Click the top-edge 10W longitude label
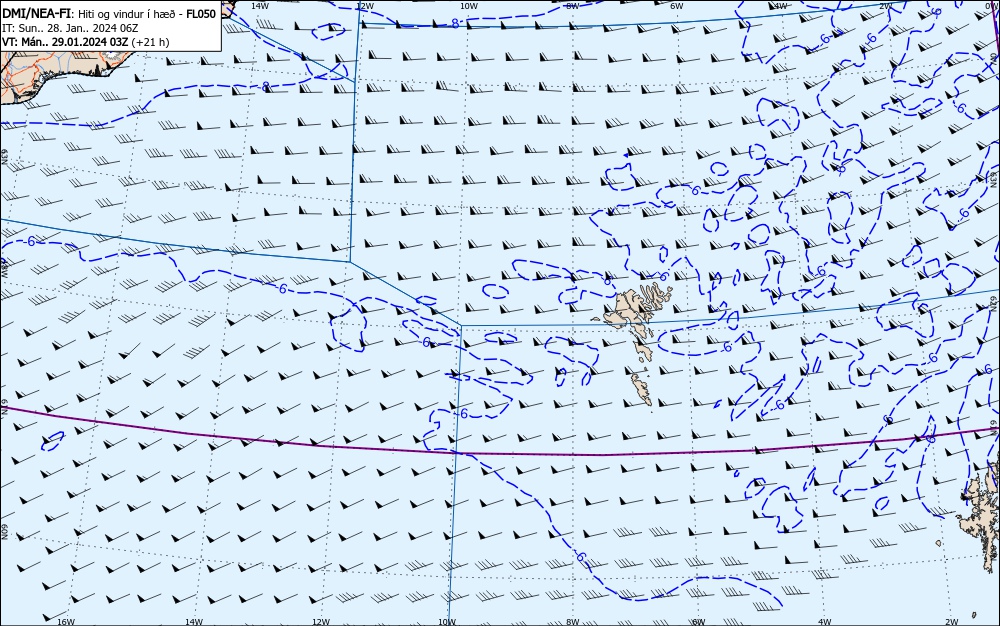 tap(469, 6)
